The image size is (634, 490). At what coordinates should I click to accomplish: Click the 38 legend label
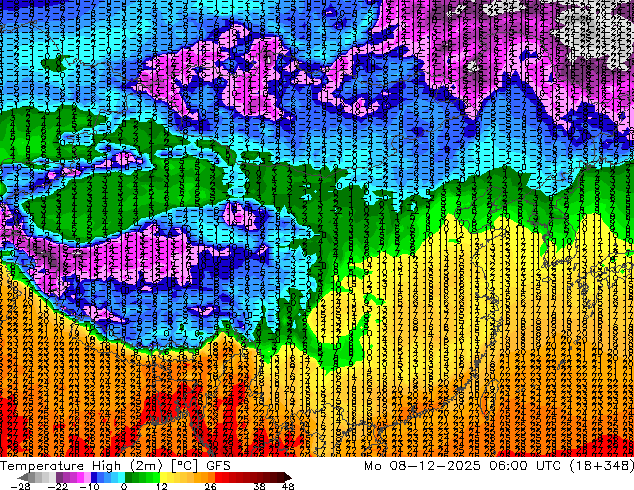click(259, 486)
